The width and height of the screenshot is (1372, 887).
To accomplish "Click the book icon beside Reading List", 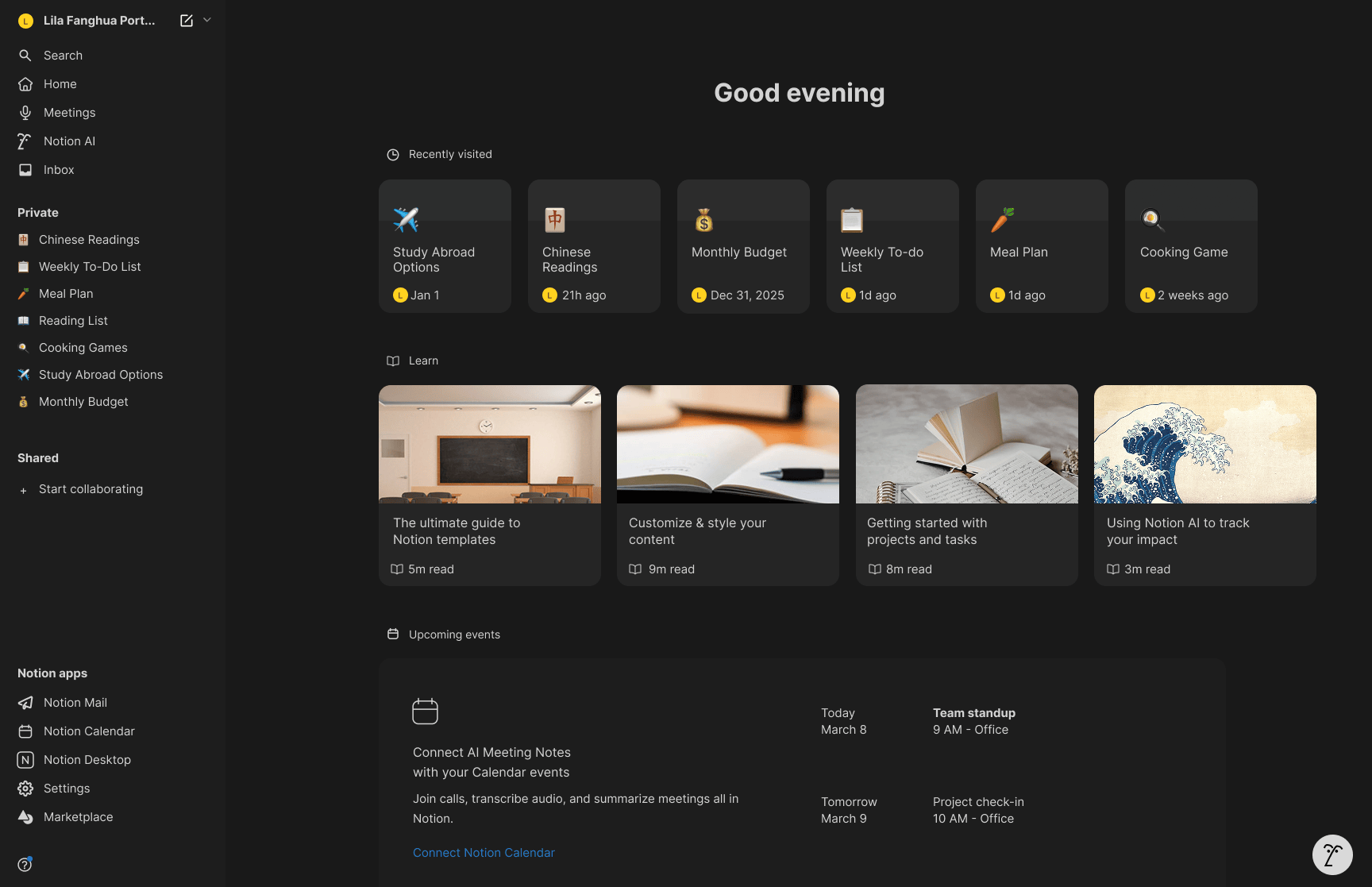I will (24, 321).
